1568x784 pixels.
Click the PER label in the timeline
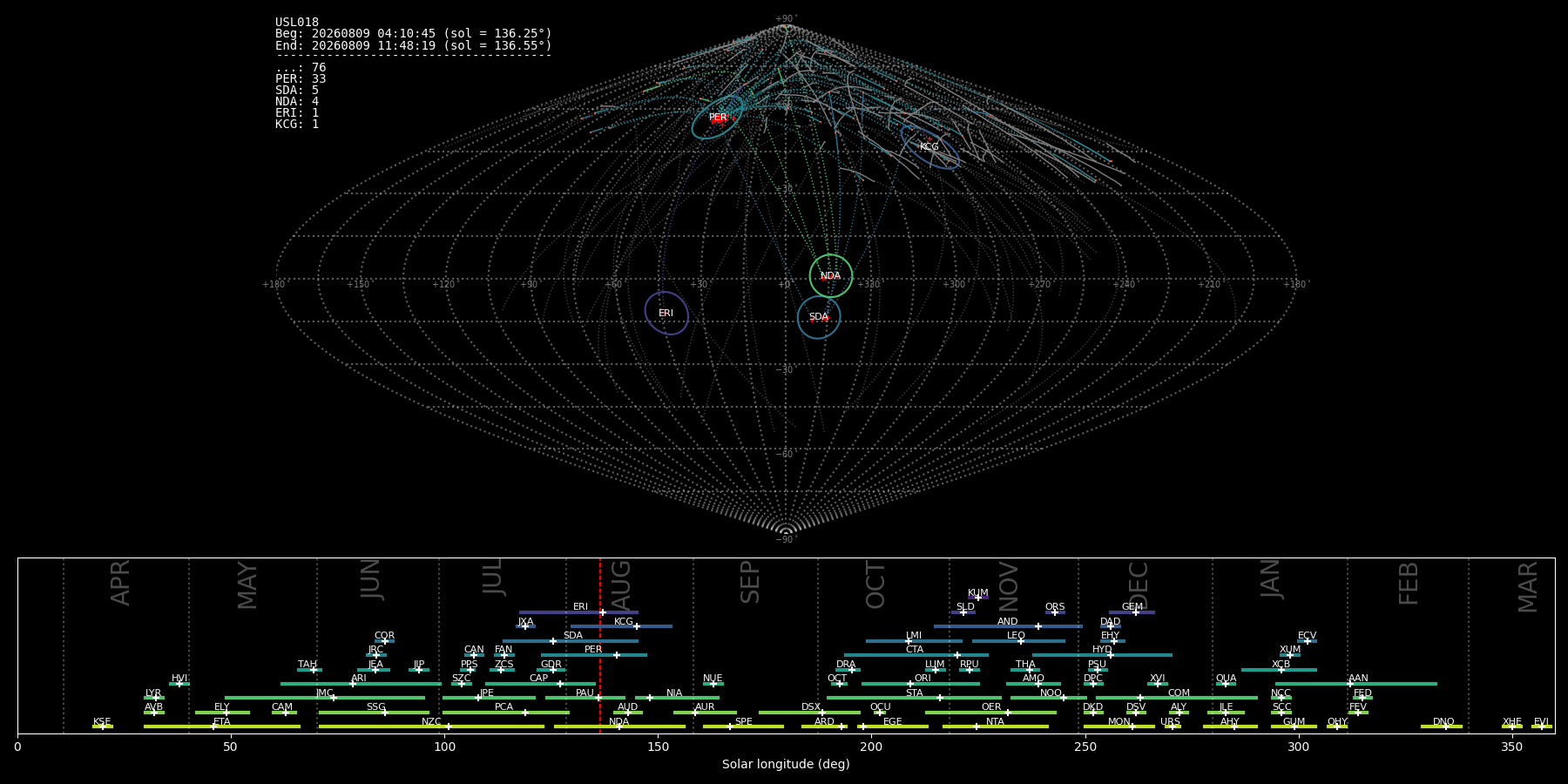click(593, 650)
